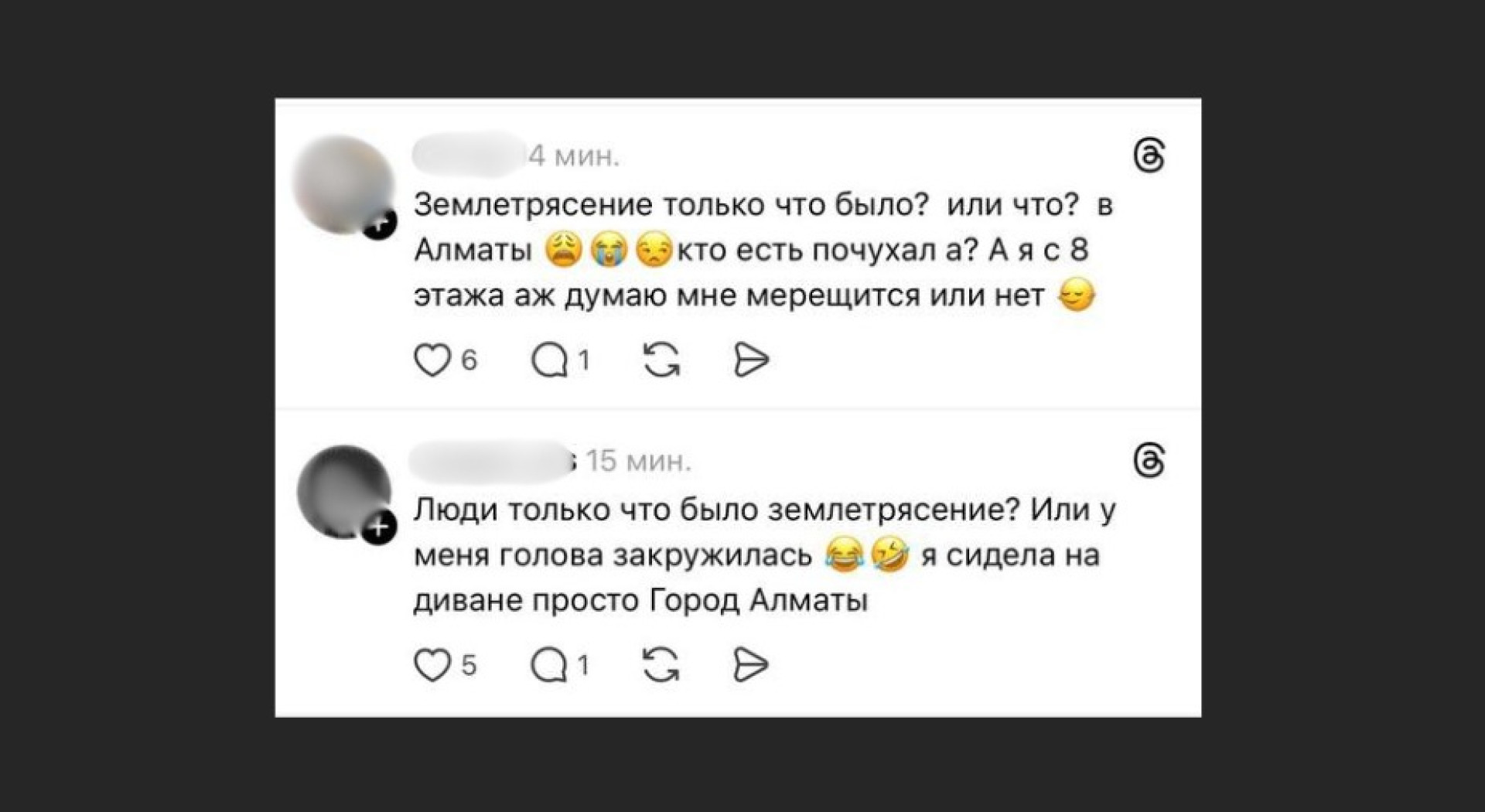
Task: Open the post starting "Землетрясение только что было?"
Action: 762,250
